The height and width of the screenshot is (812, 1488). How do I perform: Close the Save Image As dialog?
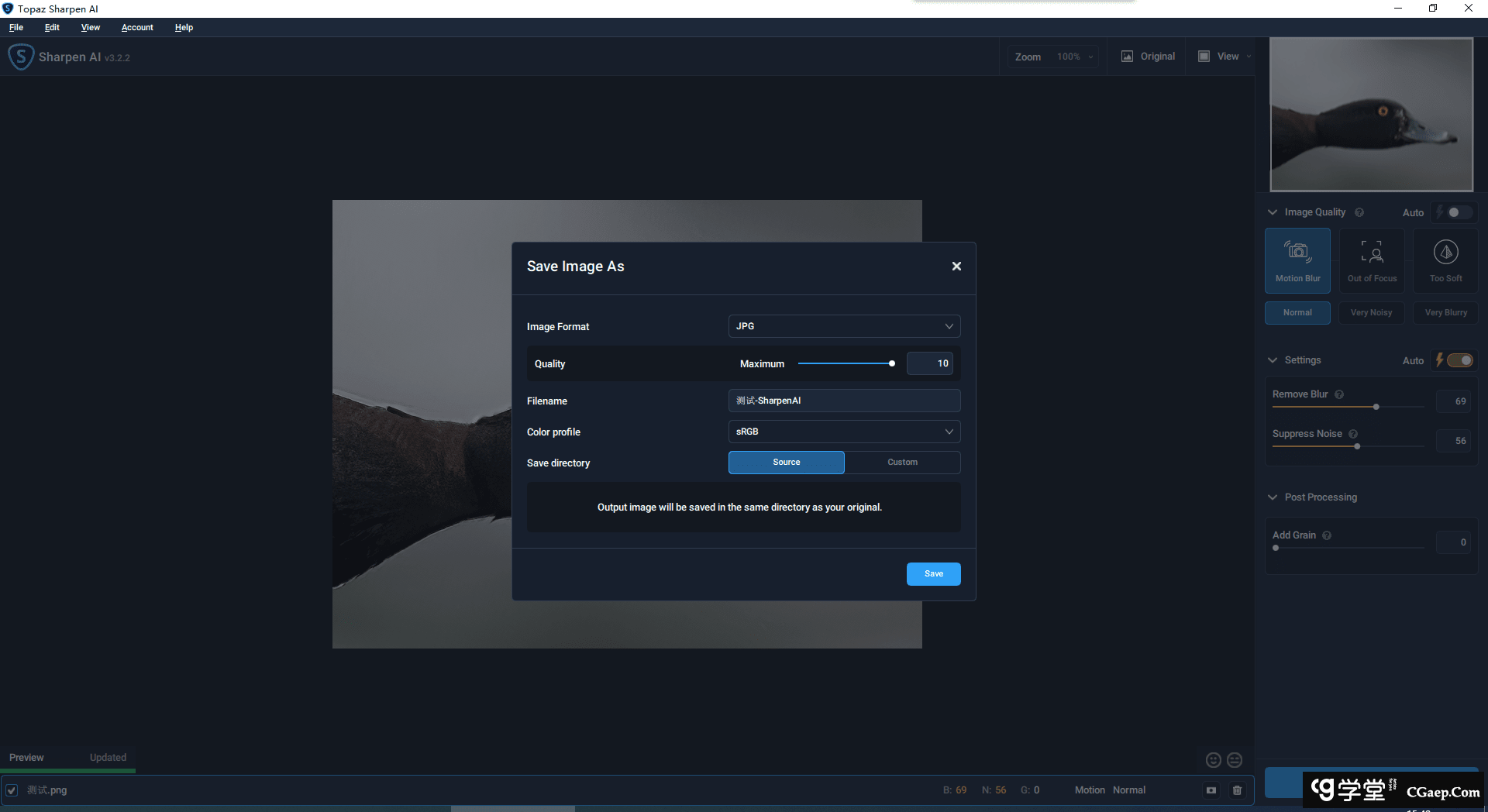coord(956,266)
